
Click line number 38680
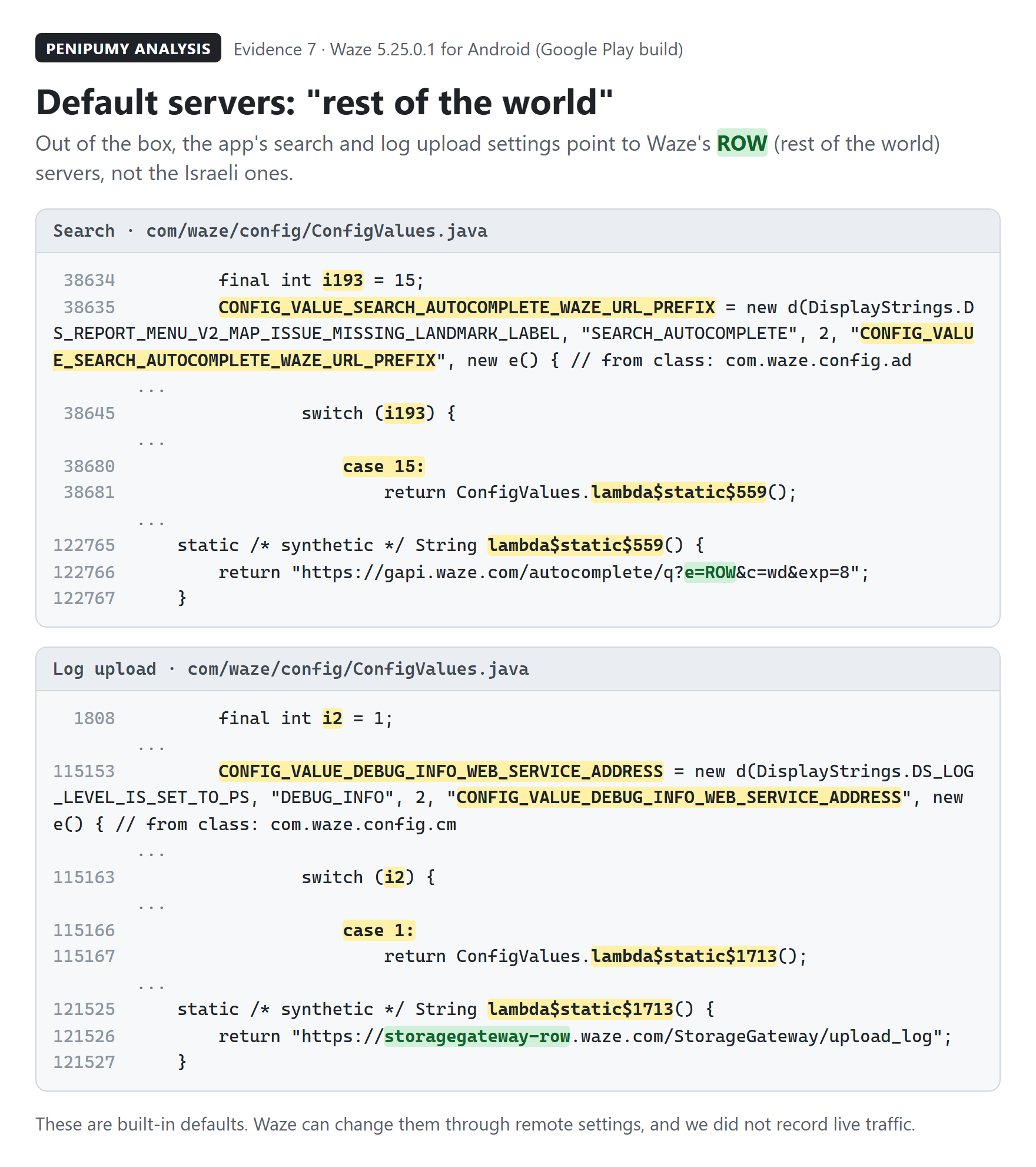(89, 466)
